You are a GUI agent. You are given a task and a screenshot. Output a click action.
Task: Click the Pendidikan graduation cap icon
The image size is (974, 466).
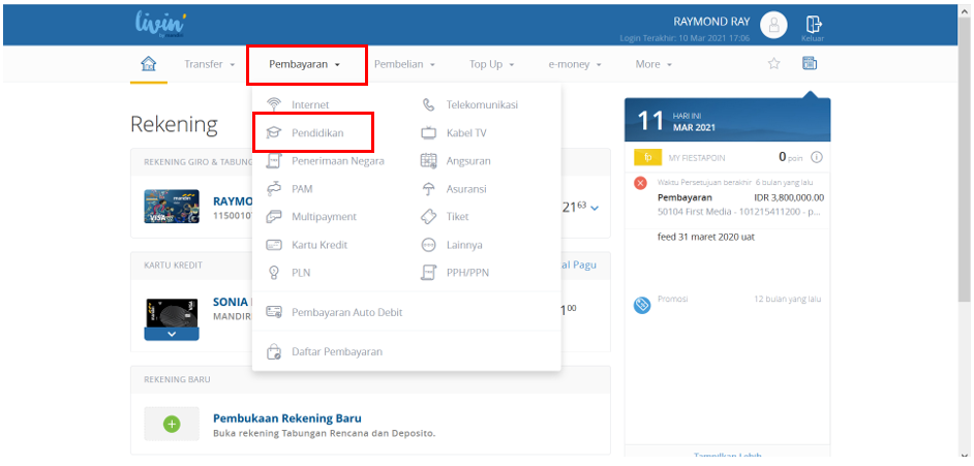(274, 132)
